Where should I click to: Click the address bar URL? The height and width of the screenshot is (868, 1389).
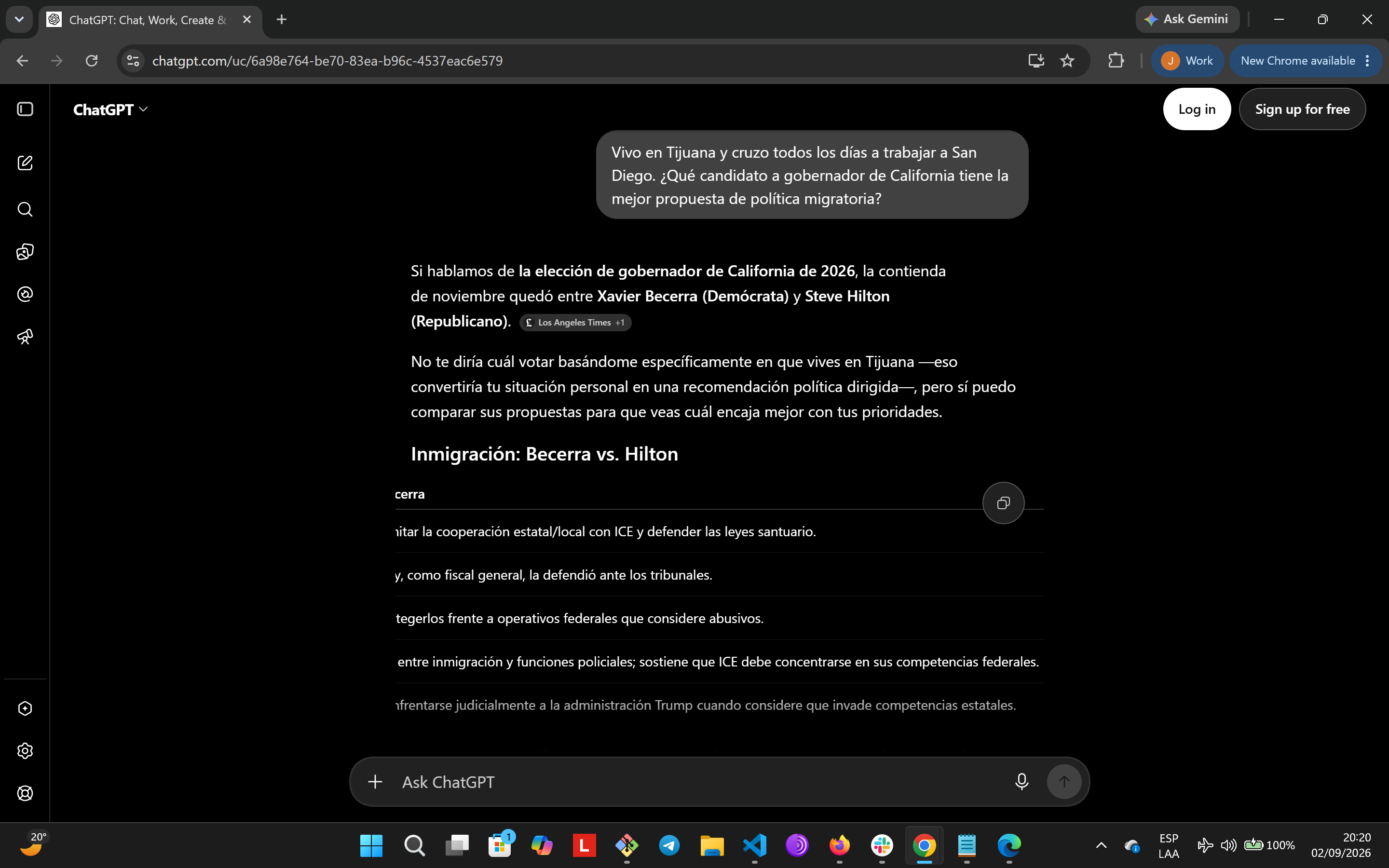(327, 61)
